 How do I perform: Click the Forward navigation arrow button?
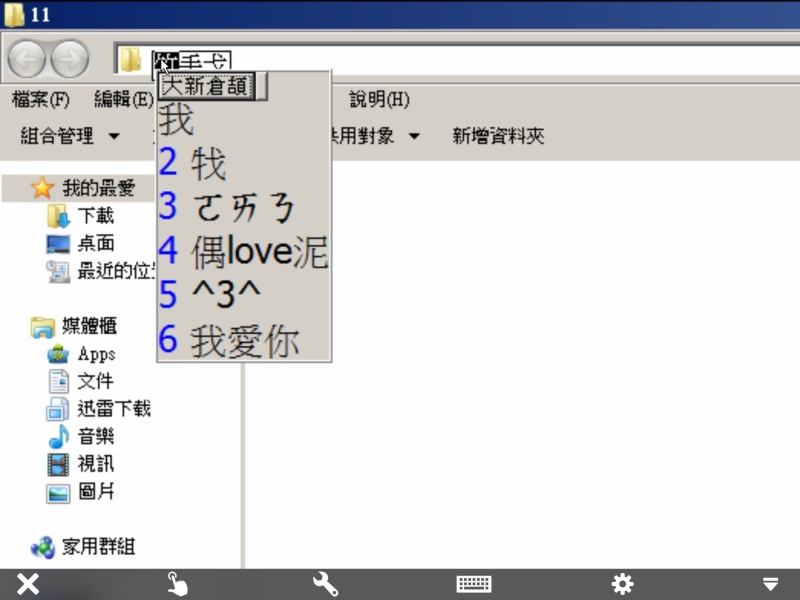(69, 61)
